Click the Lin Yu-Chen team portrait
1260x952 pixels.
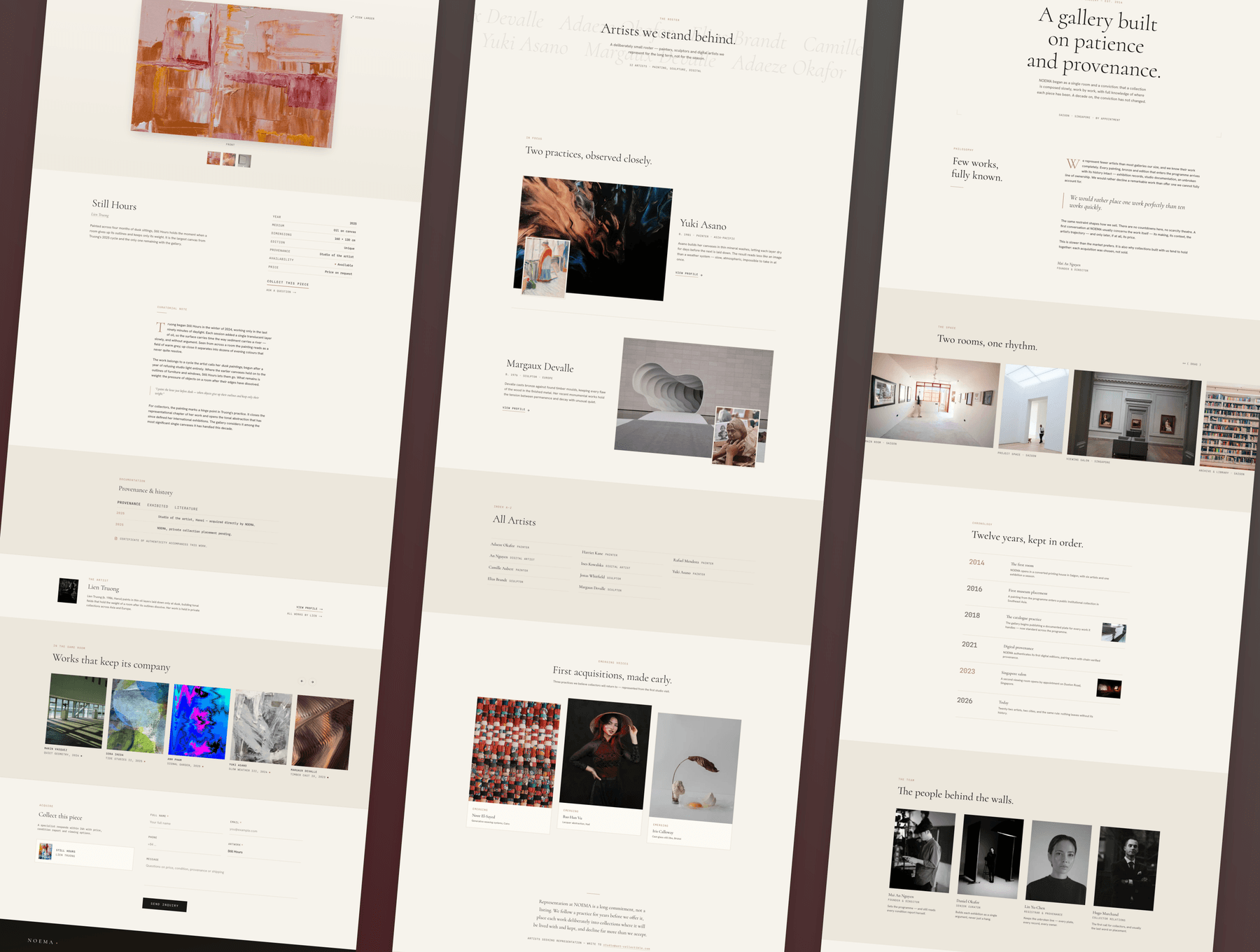[x=1059, y=862]
